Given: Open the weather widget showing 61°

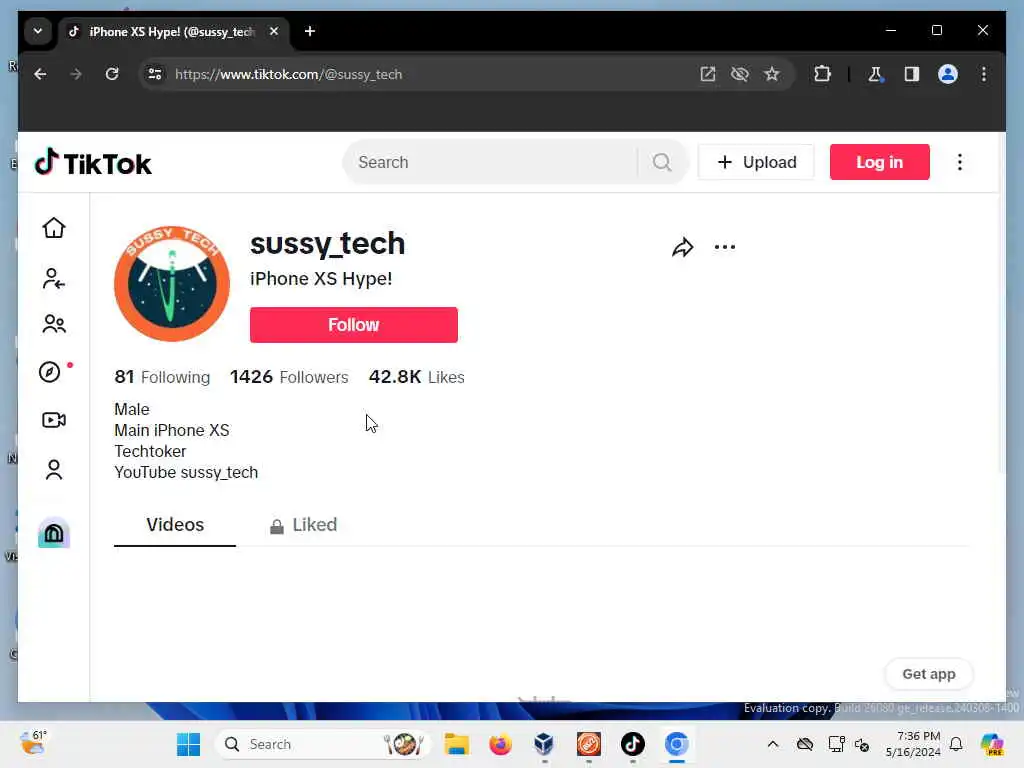Looking at the screenshot, I should coord(33,743).
